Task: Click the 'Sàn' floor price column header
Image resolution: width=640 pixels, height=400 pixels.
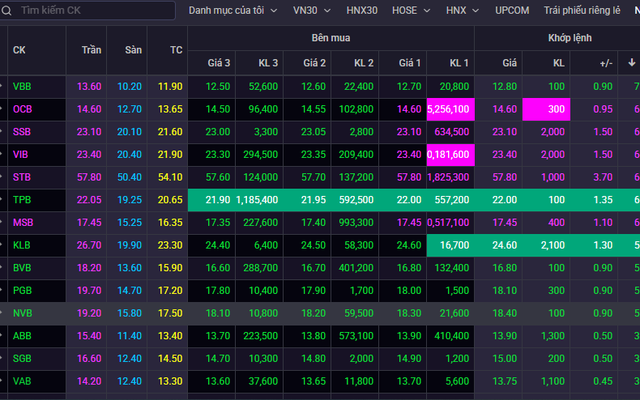Action: coord(132,50)
